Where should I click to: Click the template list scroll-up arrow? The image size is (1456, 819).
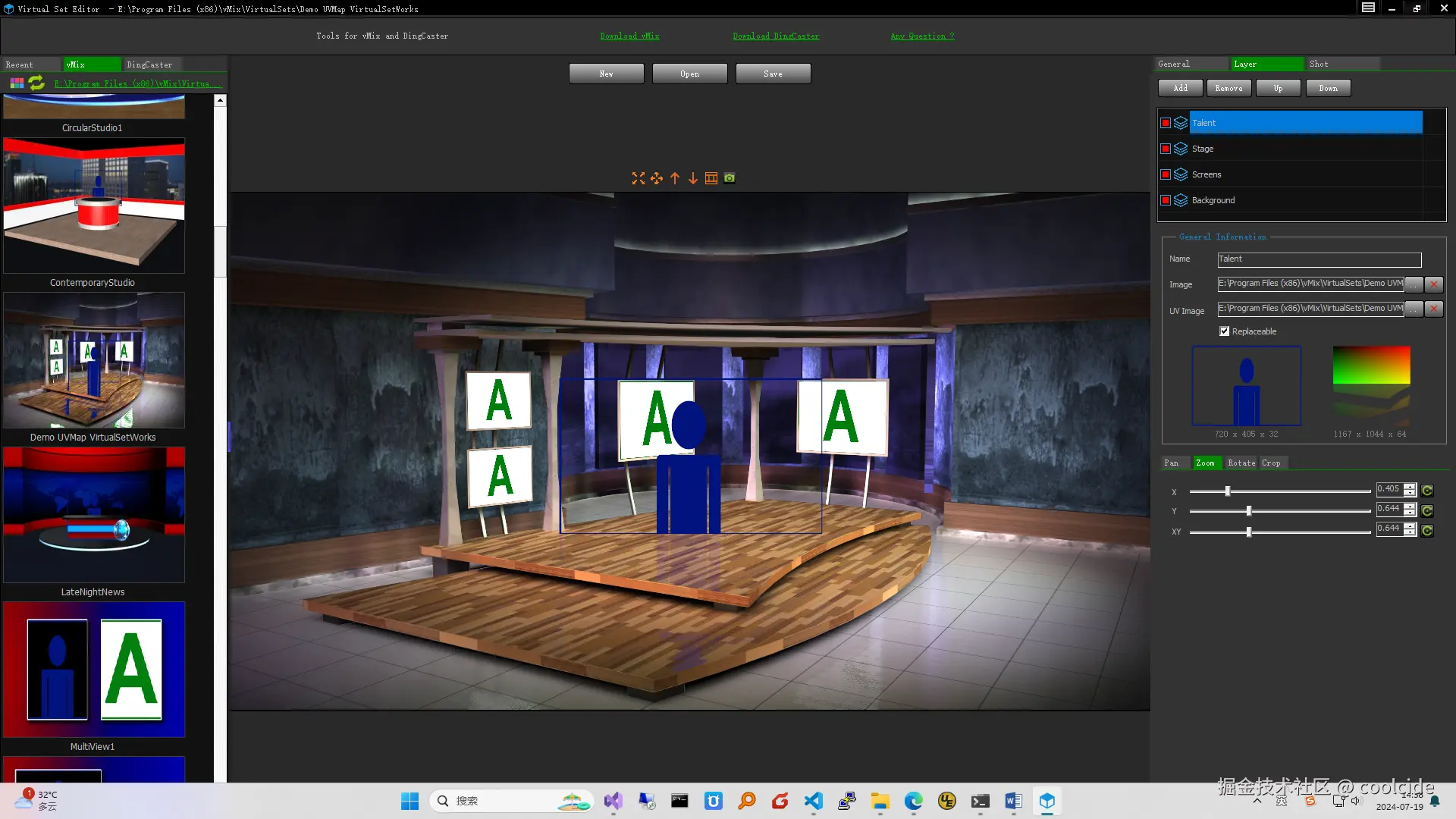220,100
